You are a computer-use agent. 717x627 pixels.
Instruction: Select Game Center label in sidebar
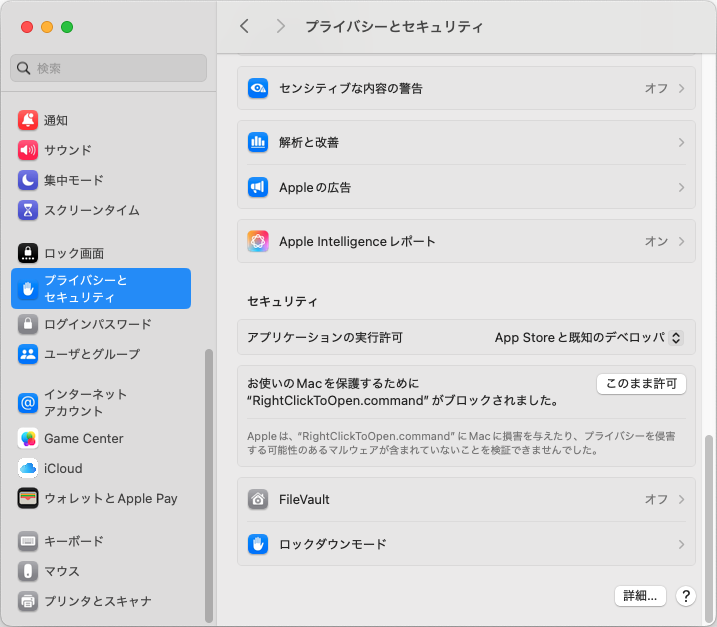(x=84, y=439)
